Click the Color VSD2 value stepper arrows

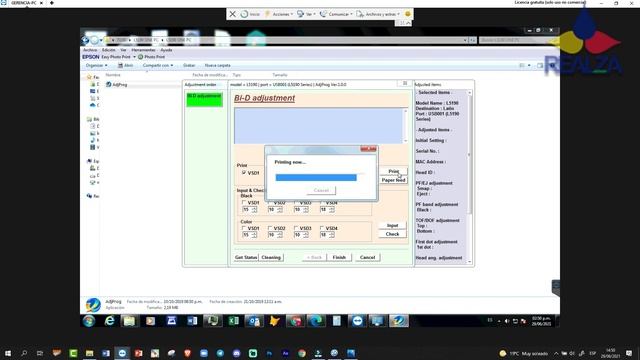point(280,235)
